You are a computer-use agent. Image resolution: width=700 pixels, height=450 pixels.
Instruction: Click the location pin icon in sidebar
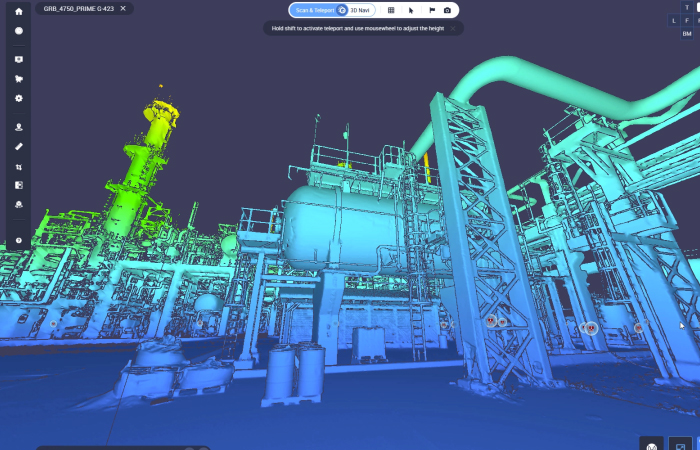18,127
